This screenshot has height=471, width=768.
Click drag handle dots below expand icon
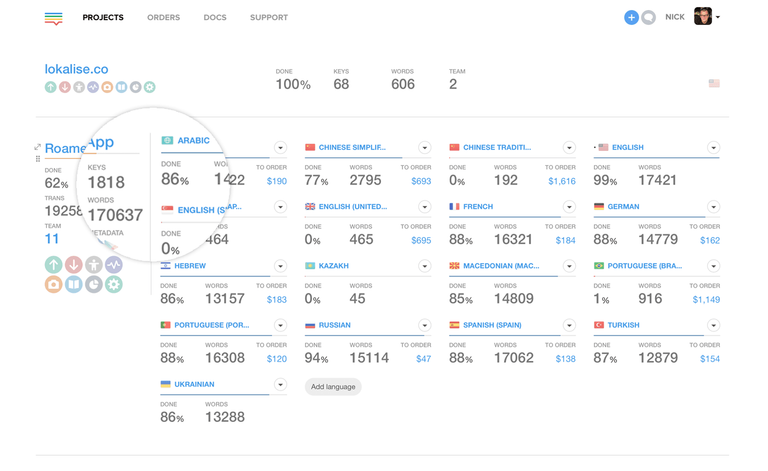[38, 159]
